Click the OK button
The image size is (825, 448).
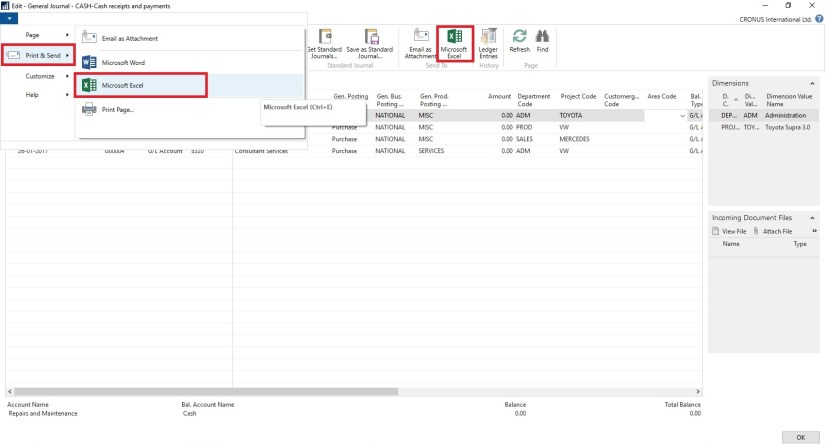[800, 437]
